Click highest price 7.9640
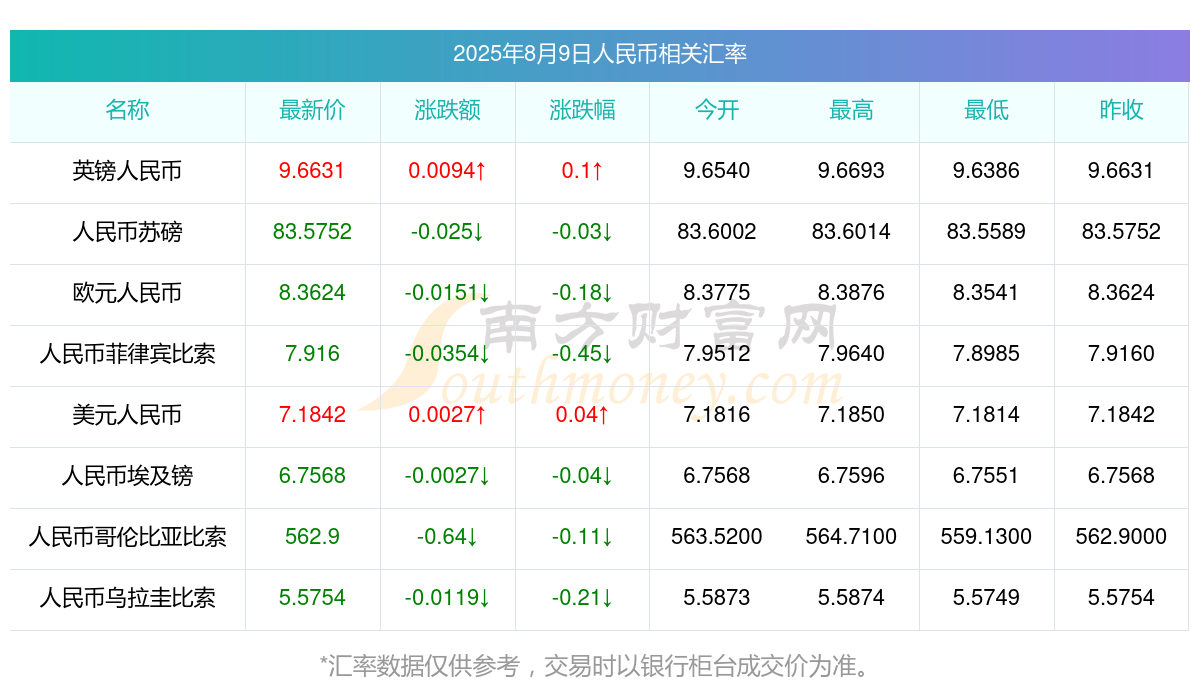Screen dimensions: 1200x698 coord(851,354)
